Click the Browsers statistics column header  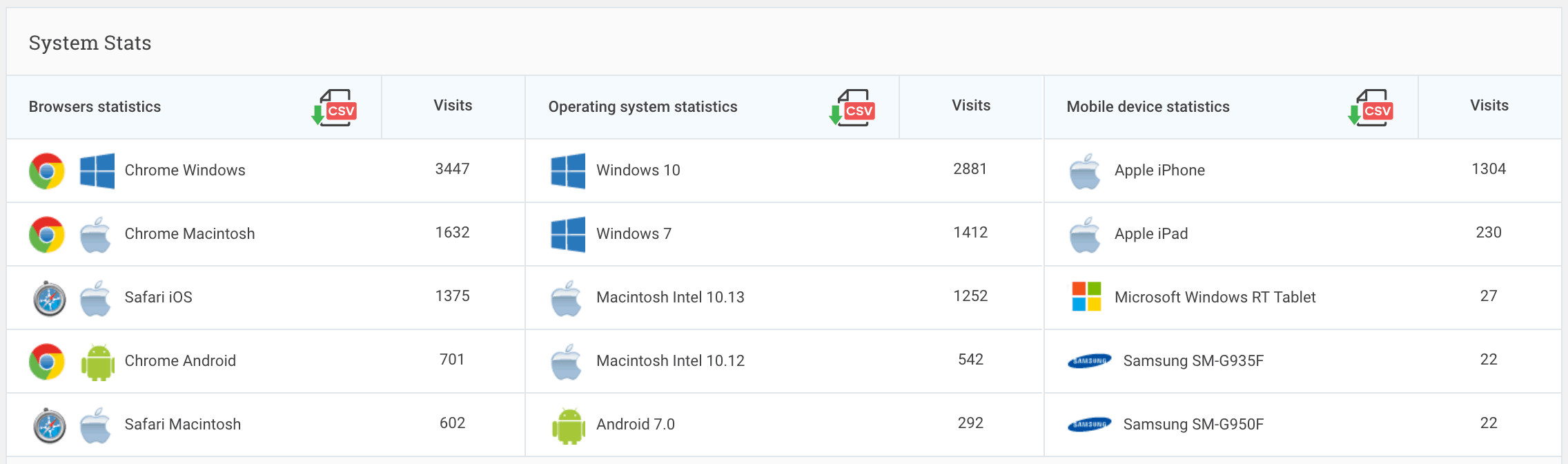[95, 107]
